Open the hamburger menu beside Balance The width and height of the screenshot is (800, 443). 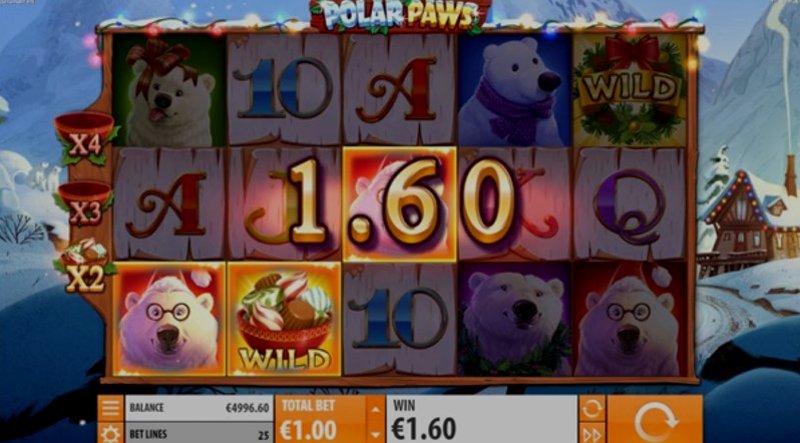(111, 408)
